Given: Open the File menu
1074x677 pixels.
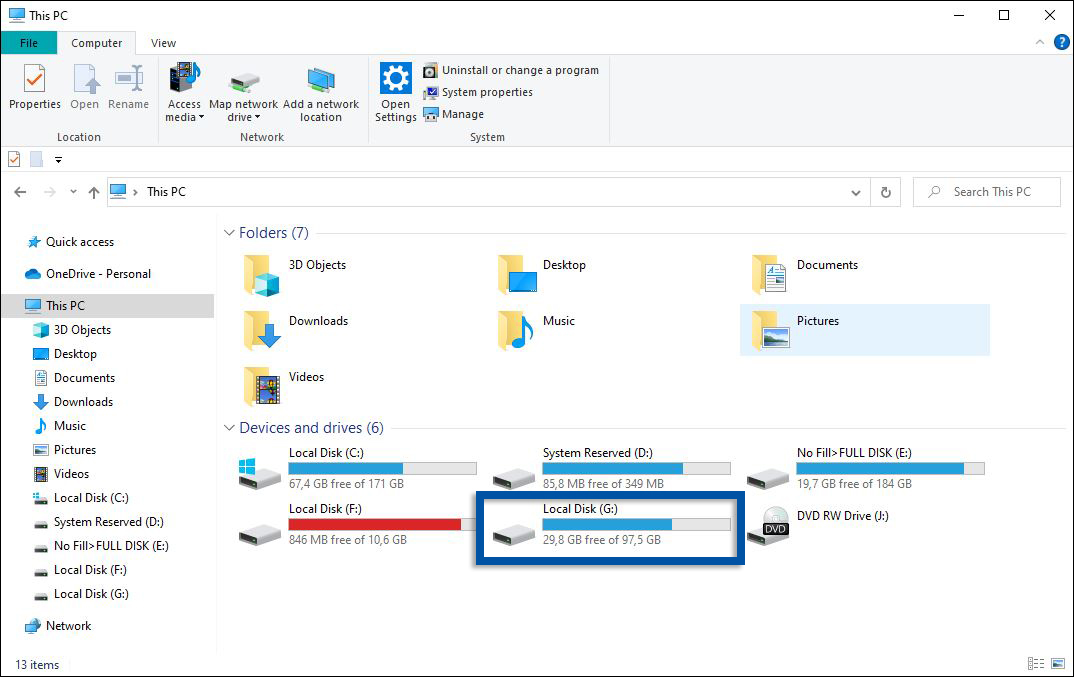Looking at the screenshot, I should [29, 42].
